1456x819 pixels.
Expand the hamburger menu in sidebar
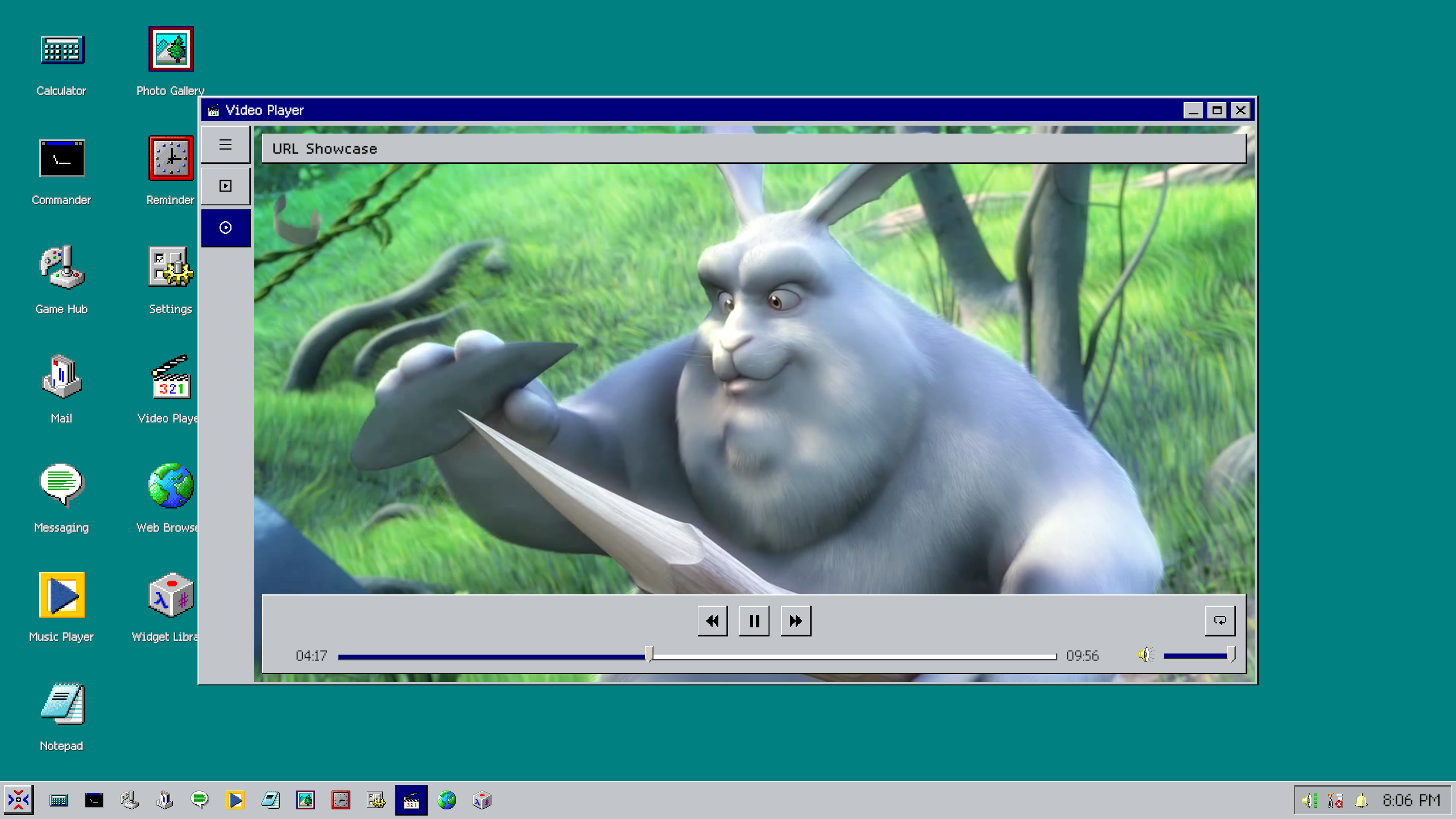tap(225, 144)
